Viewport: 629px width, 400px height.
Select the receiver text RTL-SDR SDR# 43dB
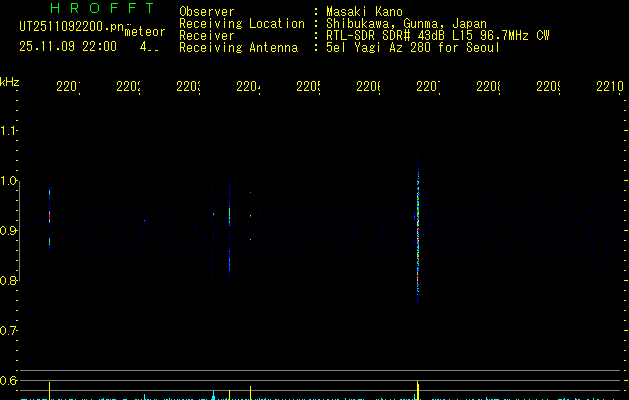386,36
